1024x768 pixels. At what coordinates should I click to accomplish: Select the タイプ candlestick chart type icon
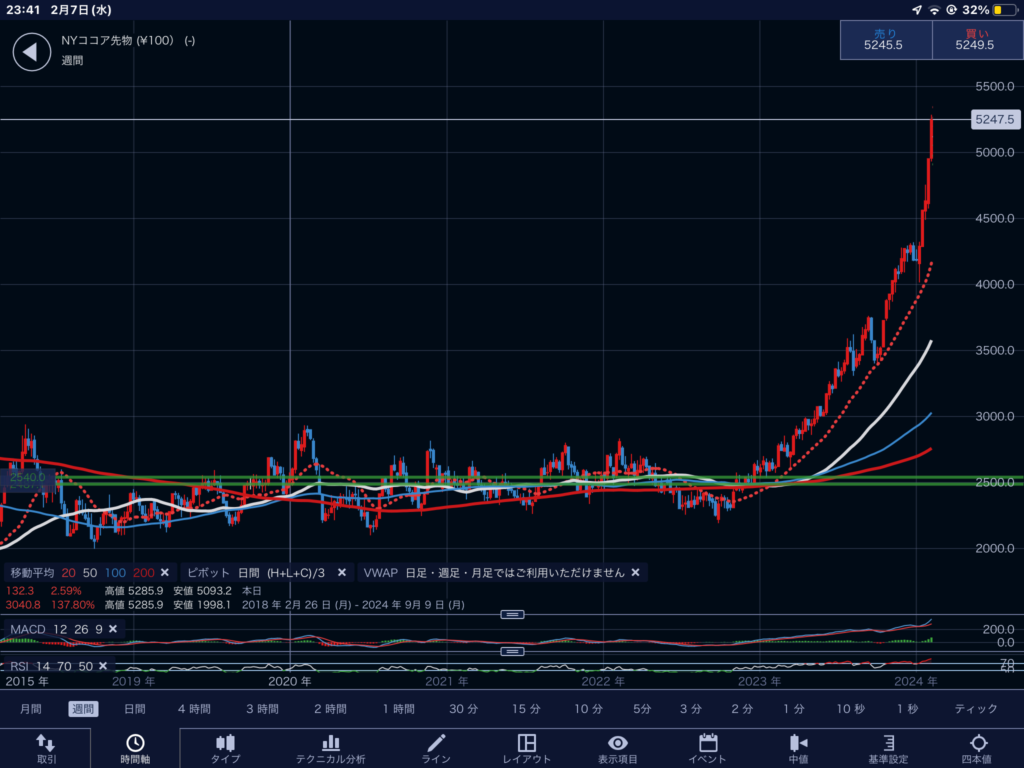click(225, 743)
